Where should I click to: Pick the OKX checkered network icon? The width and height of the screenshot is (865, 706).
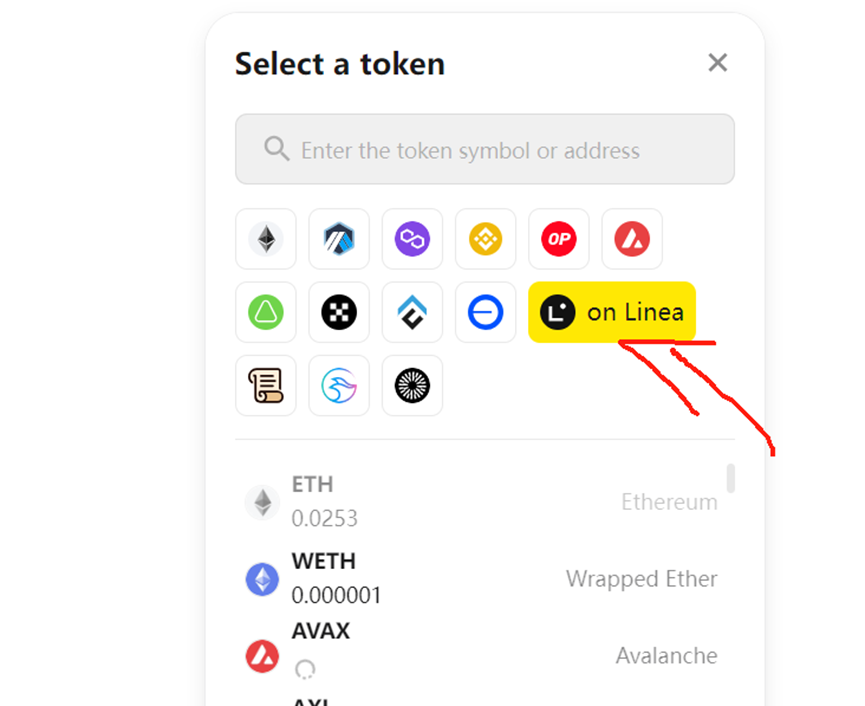(x=339, y=312)
